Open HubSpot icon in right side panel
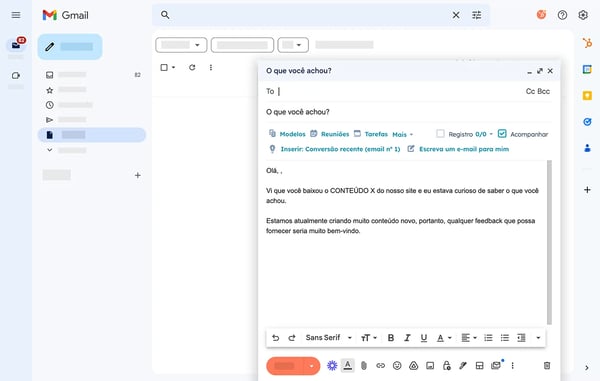The image size is (600, 381). coord(587,43)
